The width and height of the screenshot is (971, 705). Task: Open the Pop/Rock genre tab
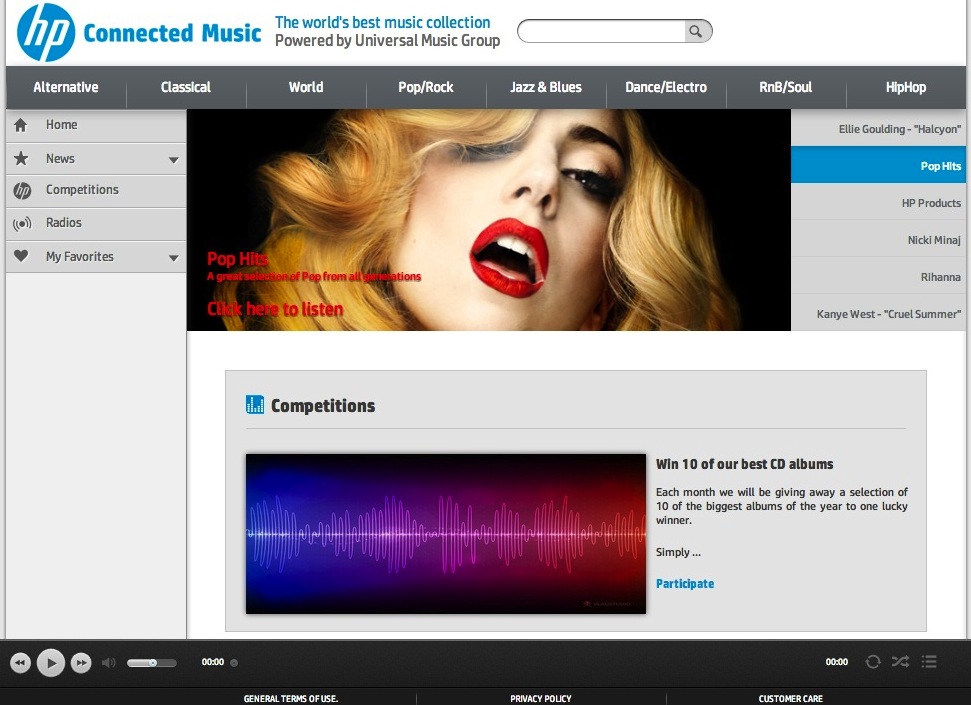click(x=426, y=87)
